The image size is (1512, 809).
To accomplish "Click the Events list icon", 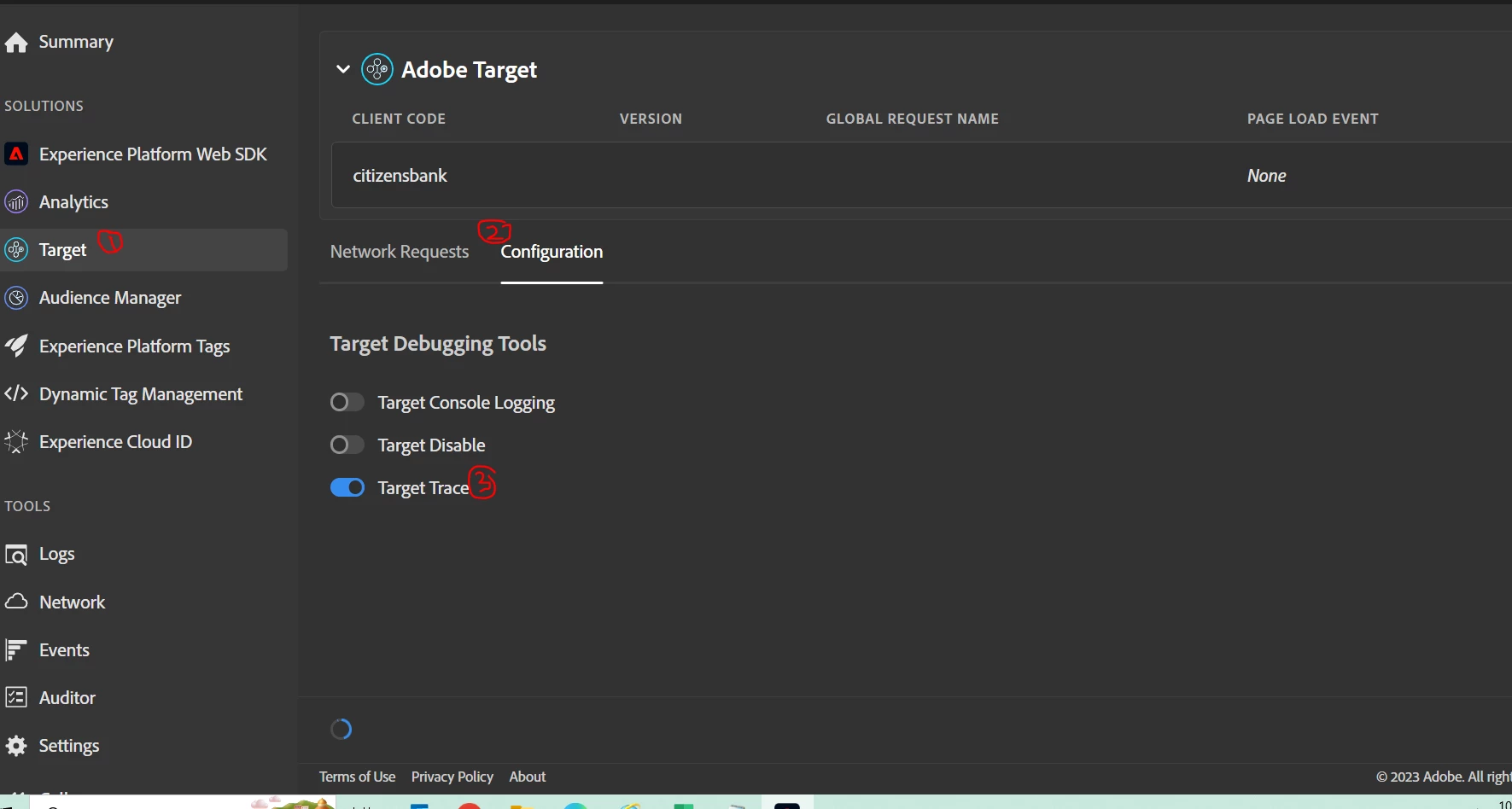I will click(16, 650).
